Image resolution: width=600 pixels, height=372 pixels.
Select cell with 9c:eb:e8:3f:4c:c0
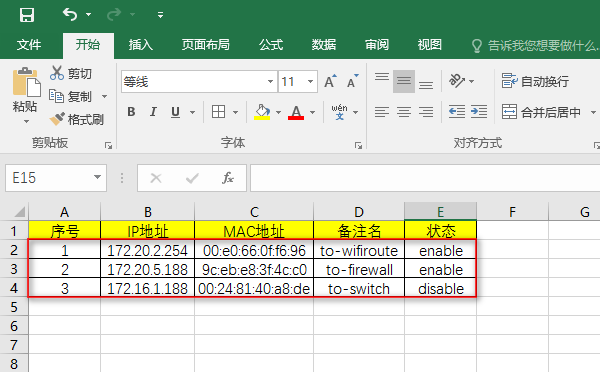[x=254, y=270]
